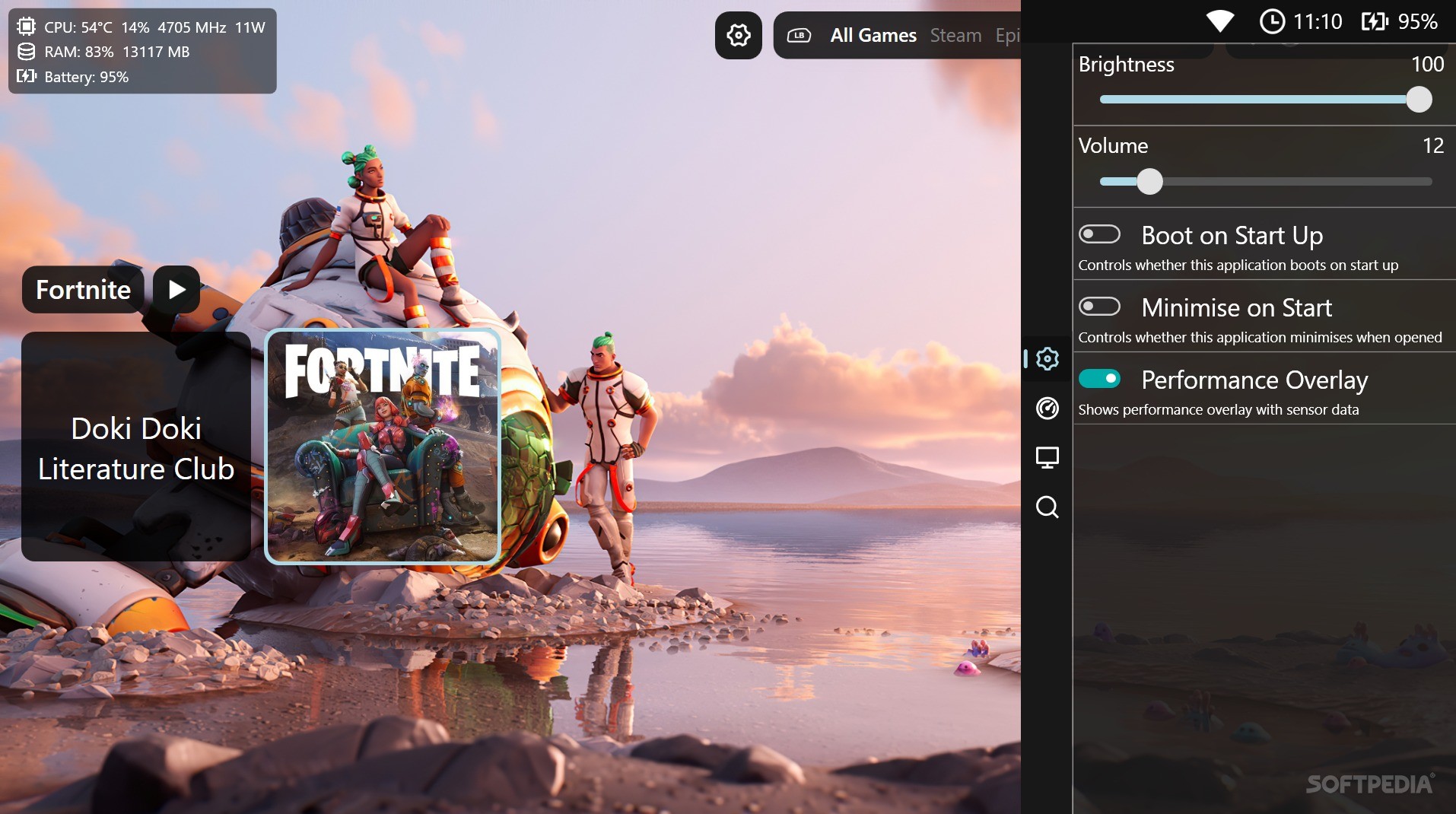Click the Fortnite title label

[x=83, y=289]
